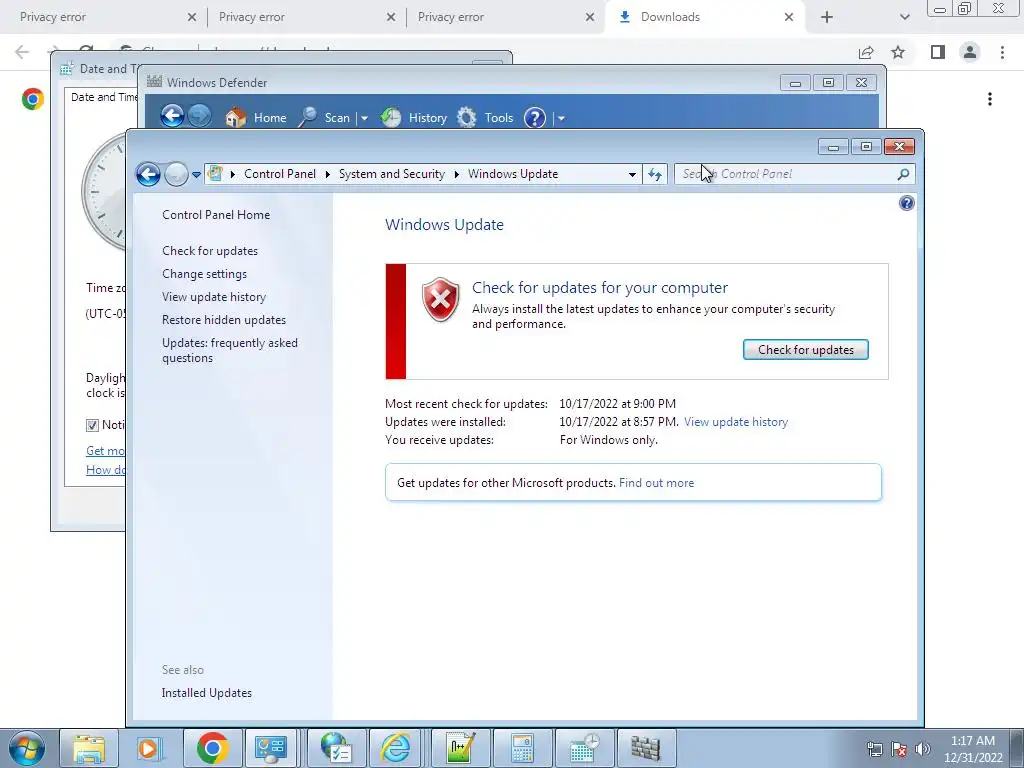
Task: Open the Defender help options dropdown arrow
Action: tap(561, 118)
